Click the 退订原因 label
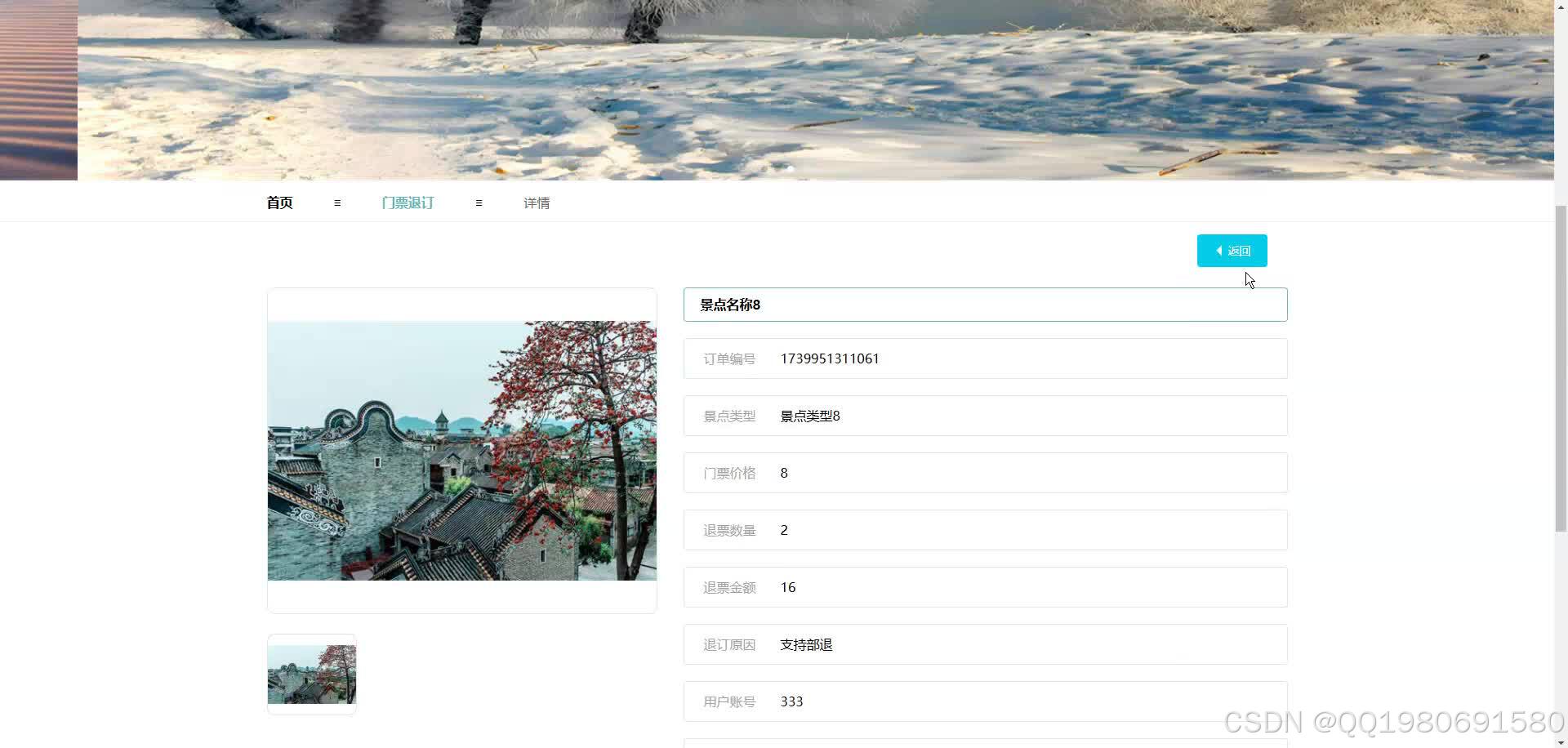The image size is (1568, 748). (729, 644)
